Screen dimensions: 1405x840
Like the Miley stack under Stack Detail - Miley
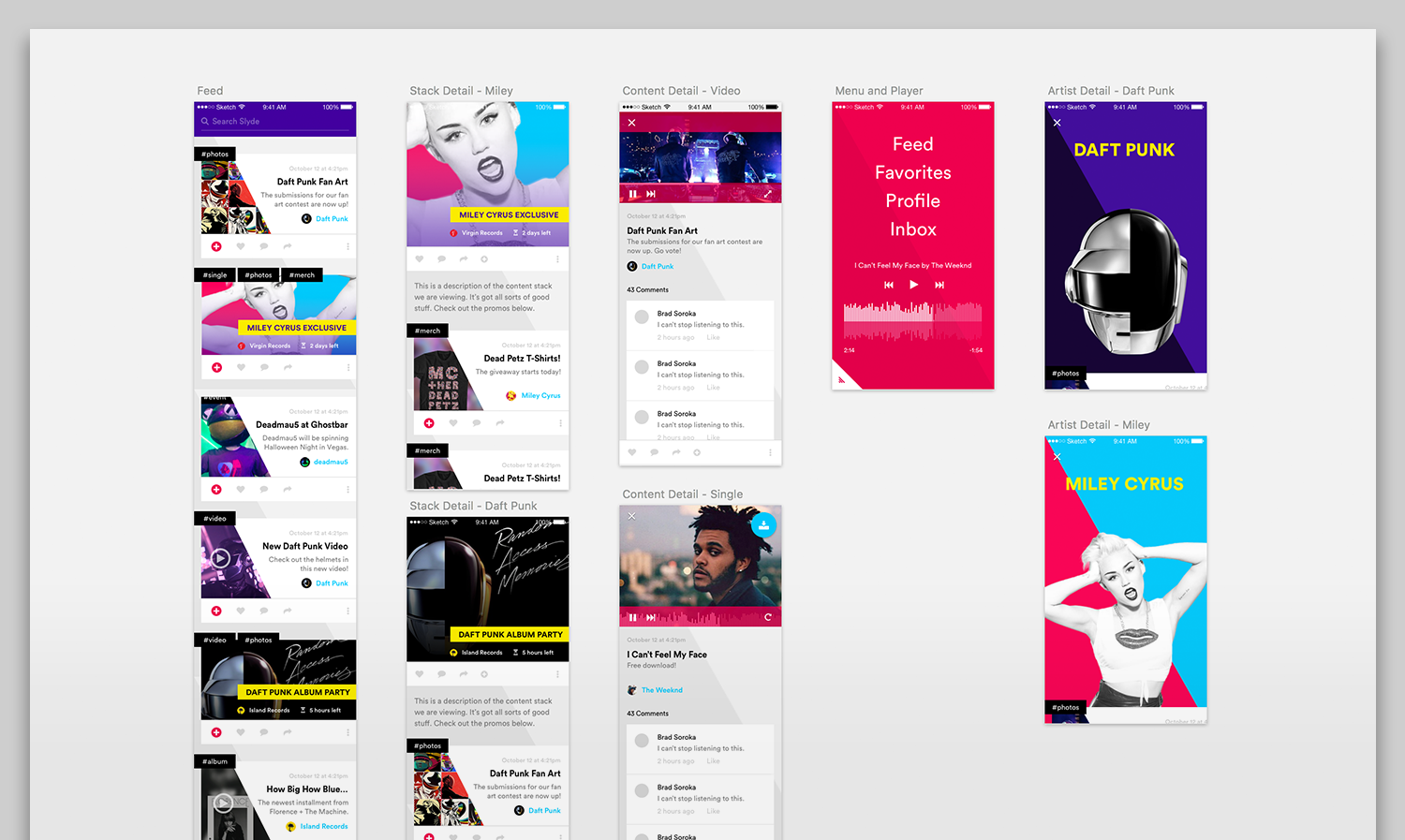(419, 258)
